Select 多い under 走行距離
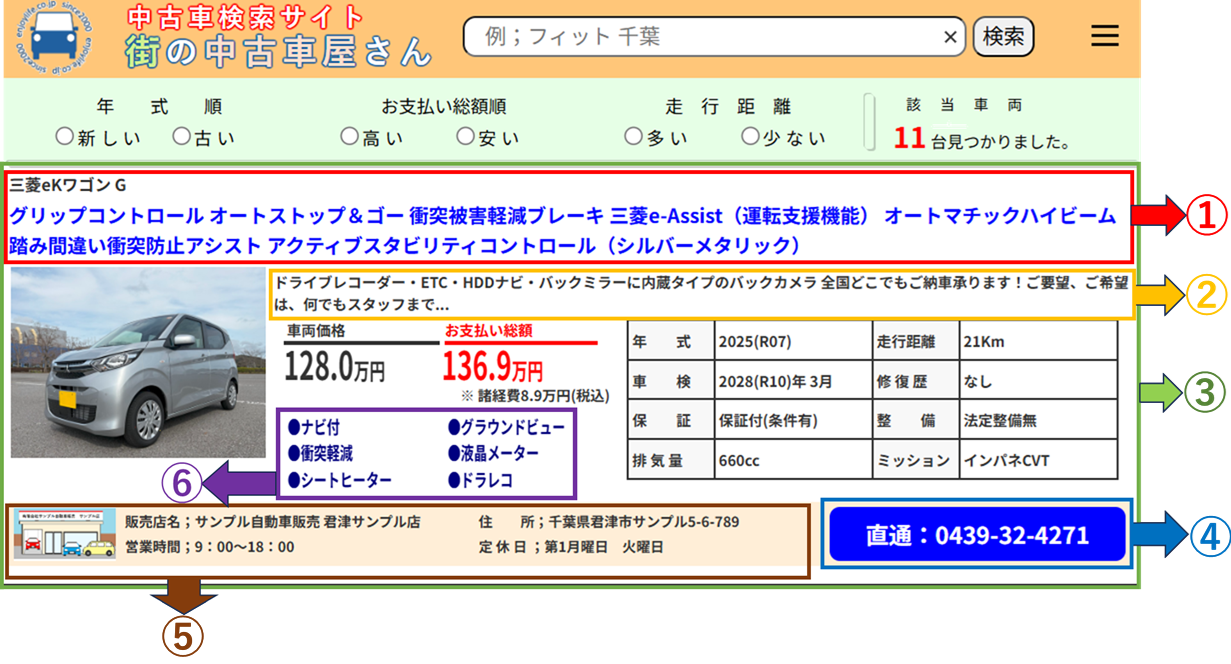Viewport: 1231px width, 664px height. click(x=633, y=137)
